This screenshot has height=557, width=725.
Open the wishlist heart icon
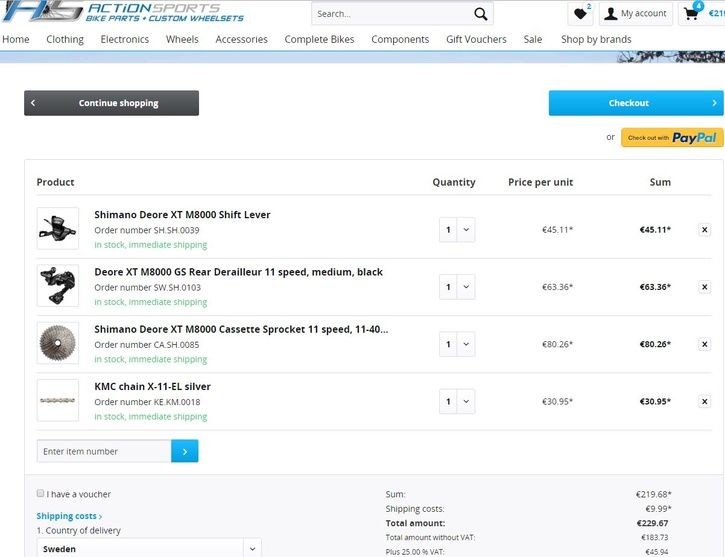click(x=580, y=14)
